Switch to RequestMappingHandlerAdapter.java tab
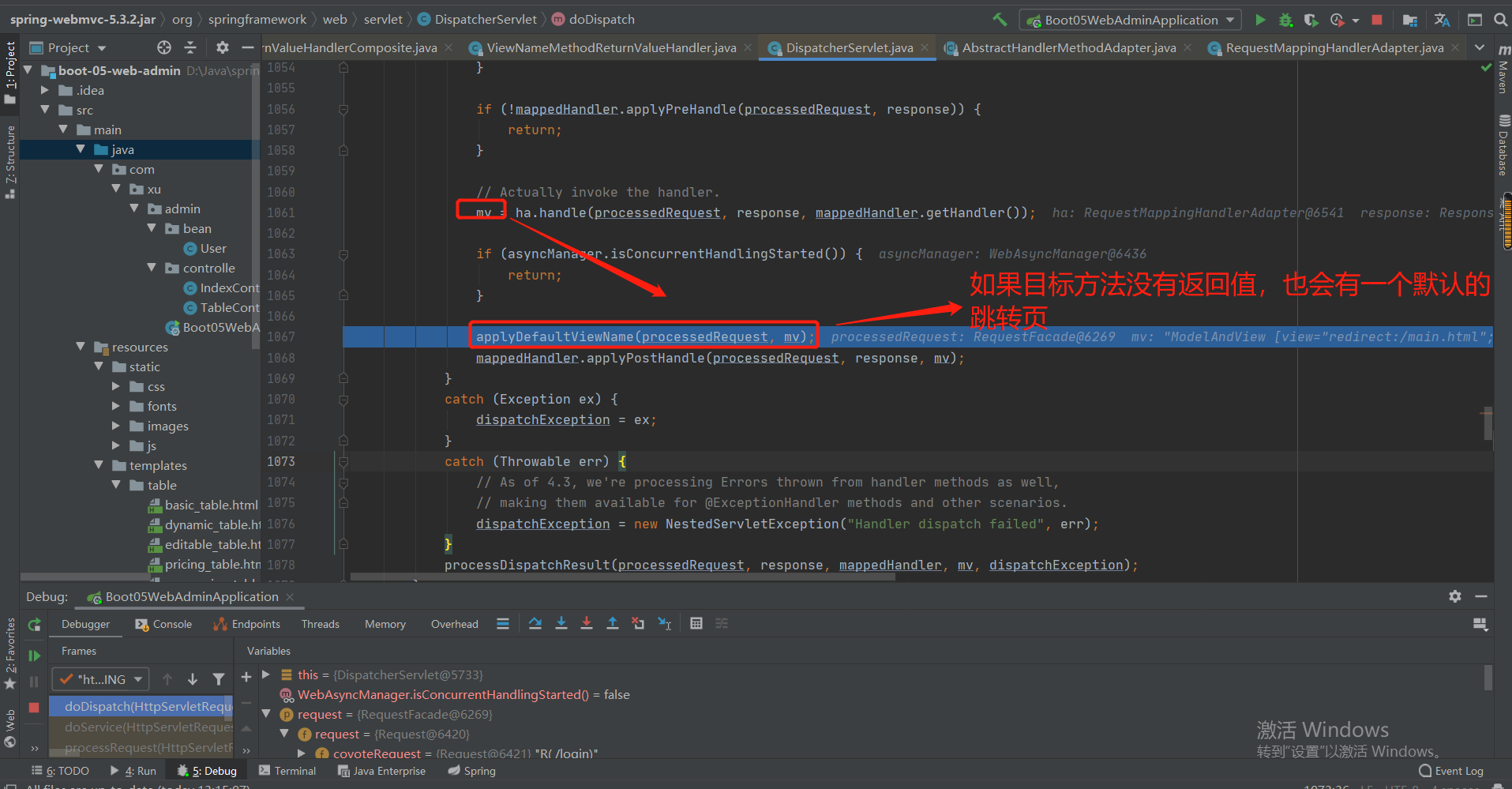Viewport: 1512px width, 789px height. [1334, 48]
